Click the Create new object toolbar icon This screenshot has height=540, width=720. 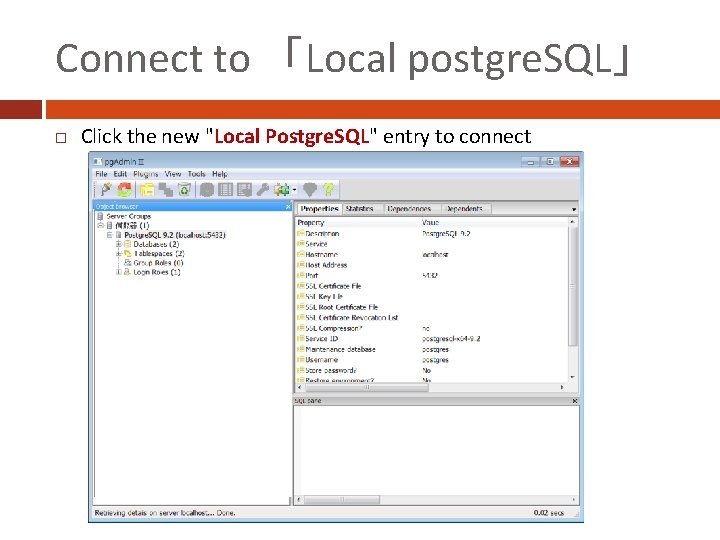165,189
